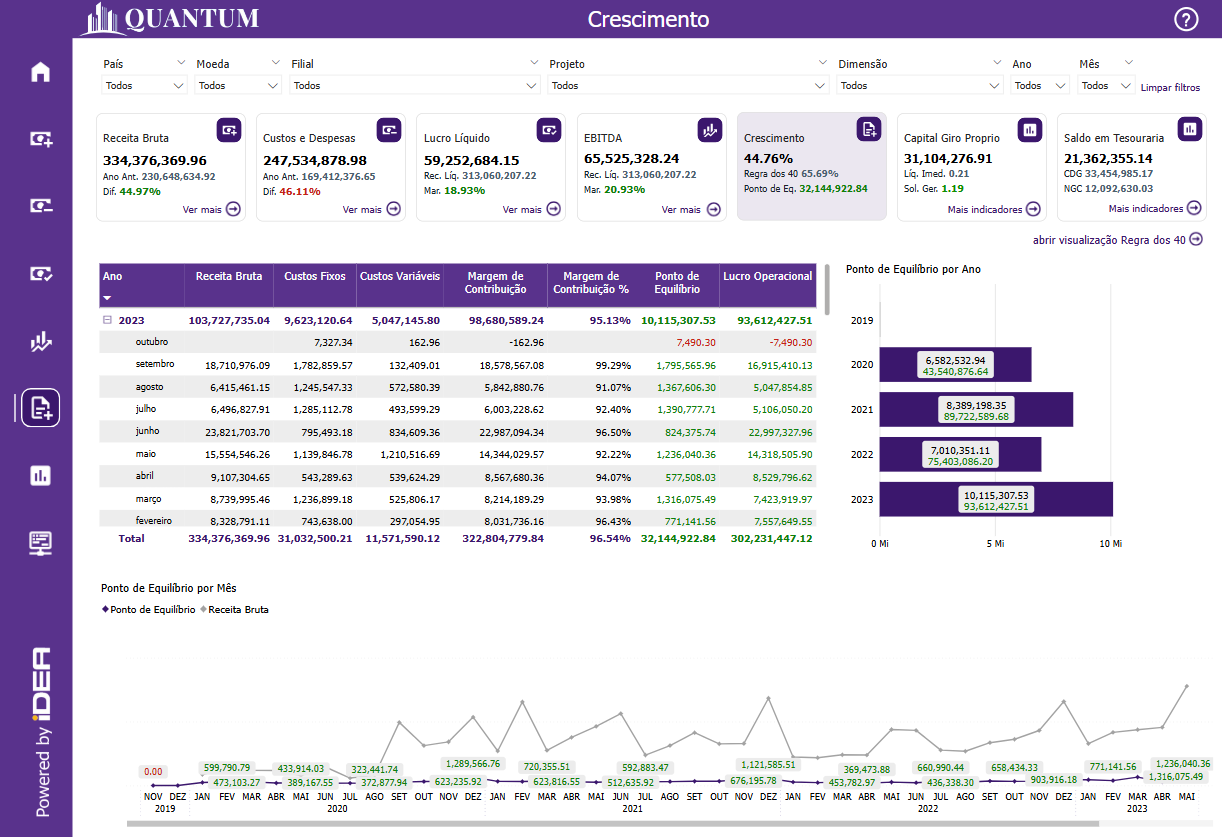Open the monitor dashboard icon in sidebar

tap(40, 543)
